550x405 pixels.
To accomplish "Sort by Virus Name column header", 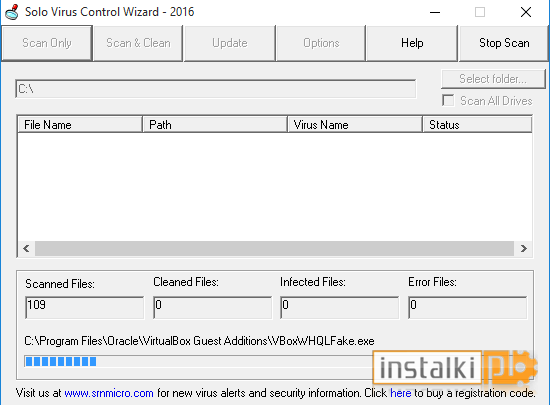I will tap(355, 125).
